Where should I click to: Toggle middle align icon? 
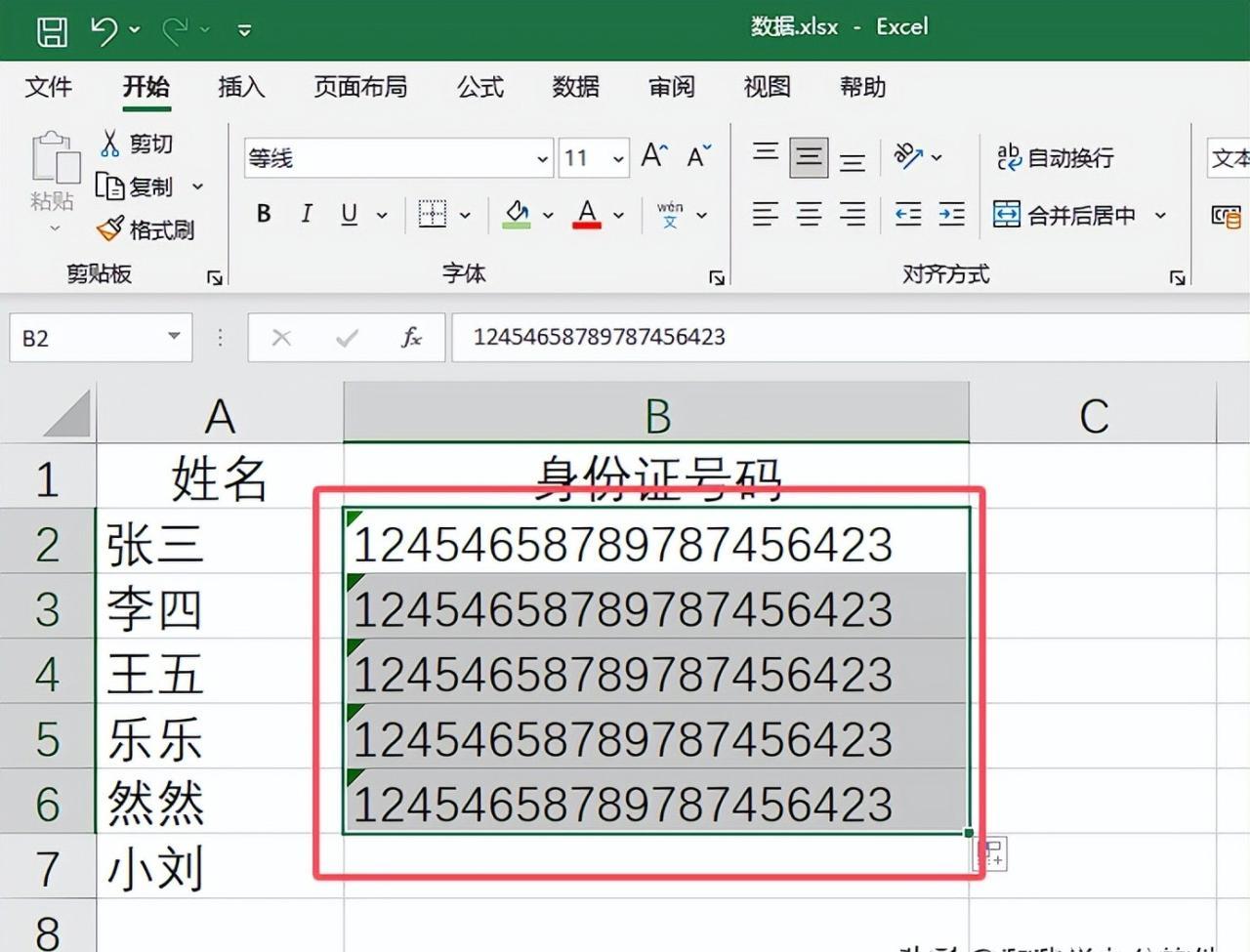coord(809,156)
